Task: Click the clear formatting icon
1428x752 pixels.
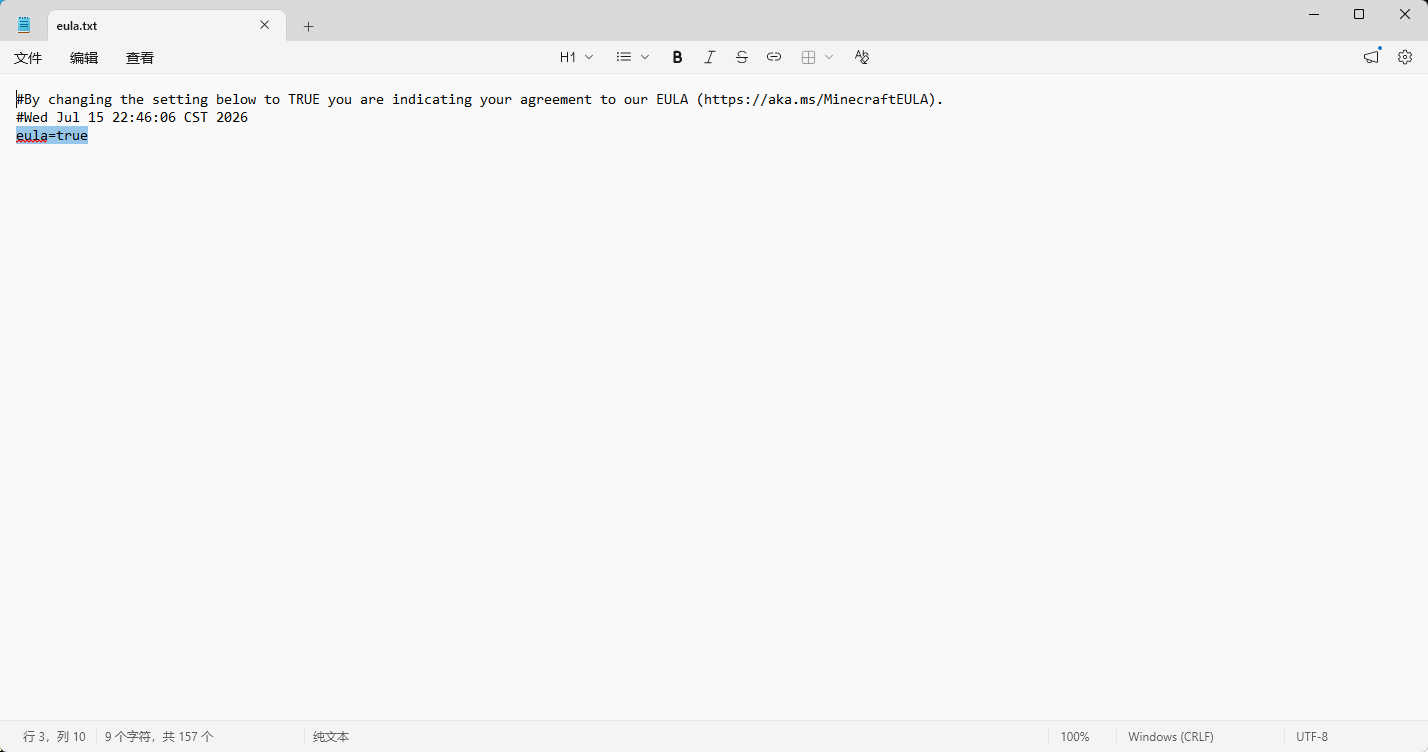Action: [x=861, y=57]
